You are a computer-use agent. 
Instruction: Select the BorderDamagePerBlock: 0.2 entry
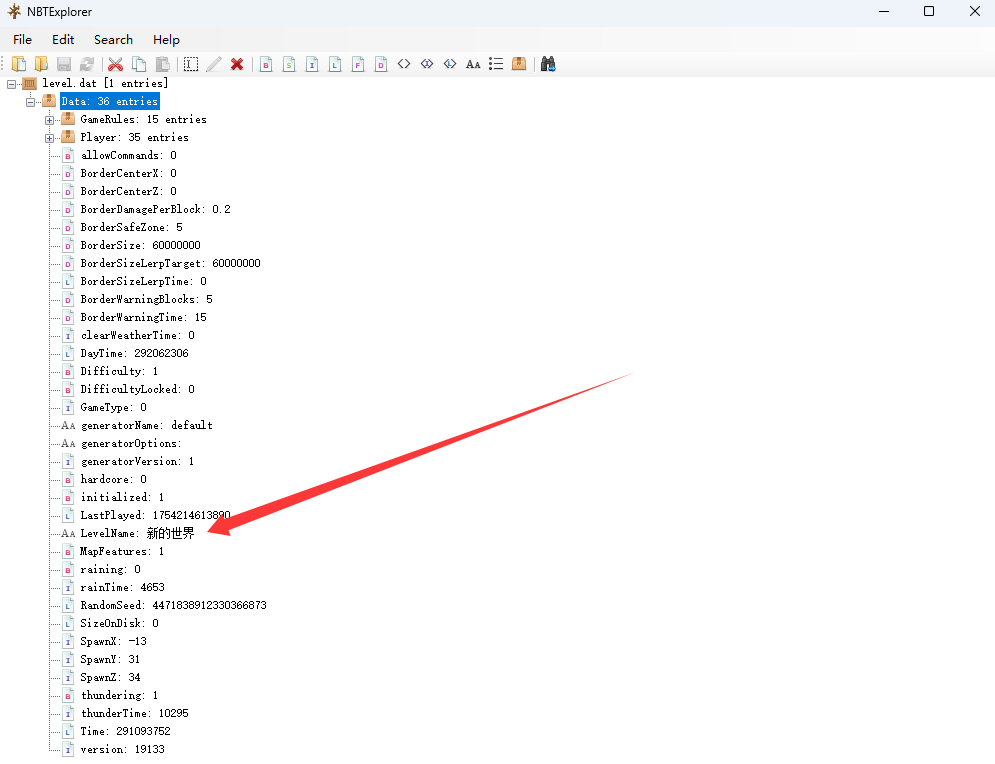(x=155, y=209)
